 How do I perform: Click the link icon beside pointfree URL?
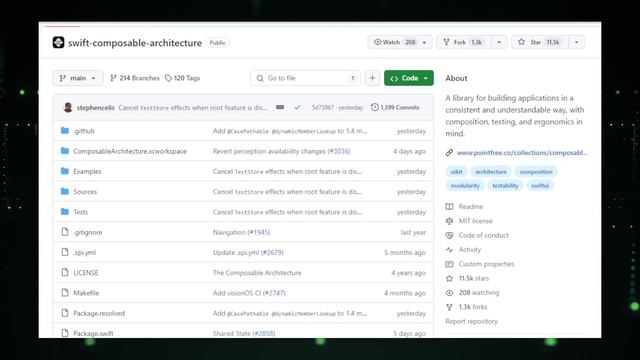pos(449,153)
